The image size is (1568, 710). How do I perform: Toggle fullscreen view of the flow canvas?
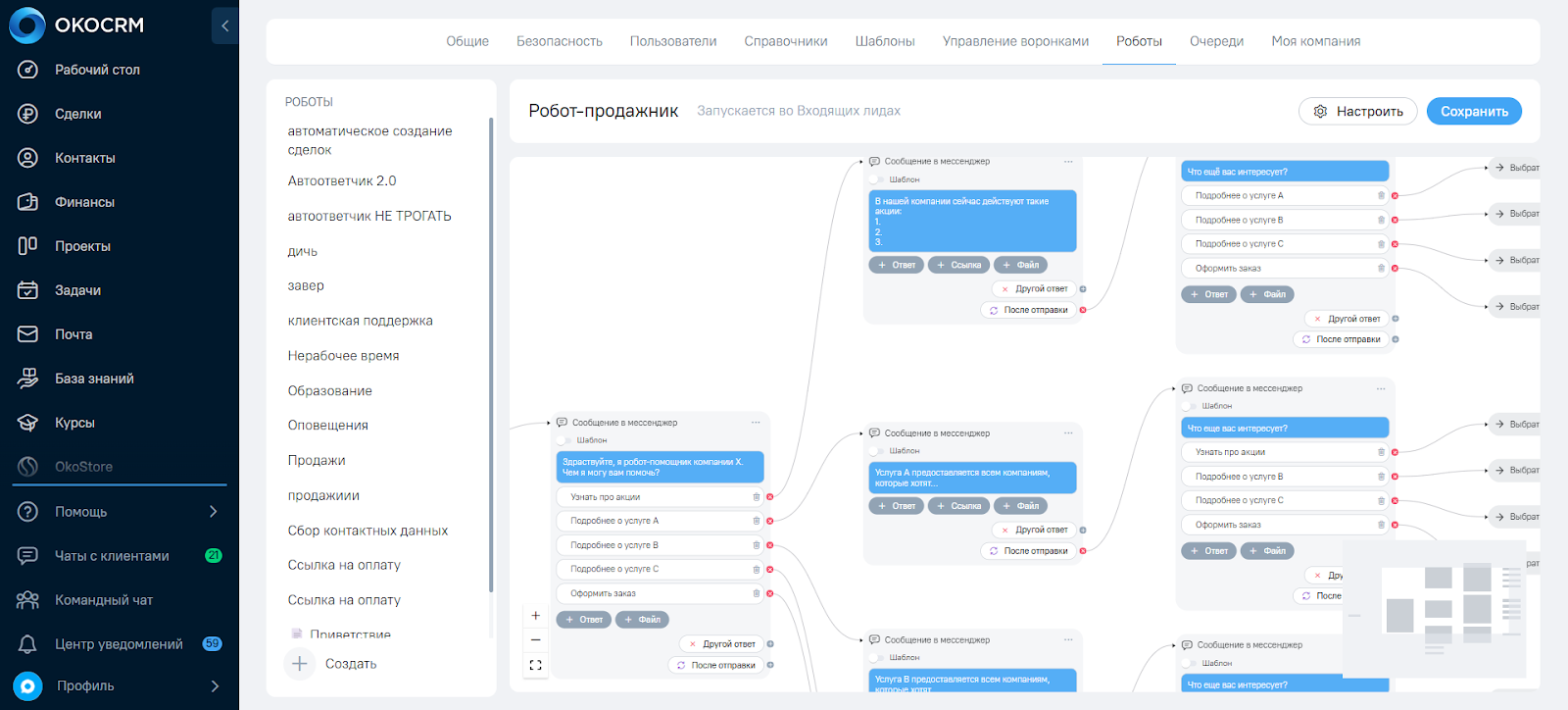(x=535, y=665)
